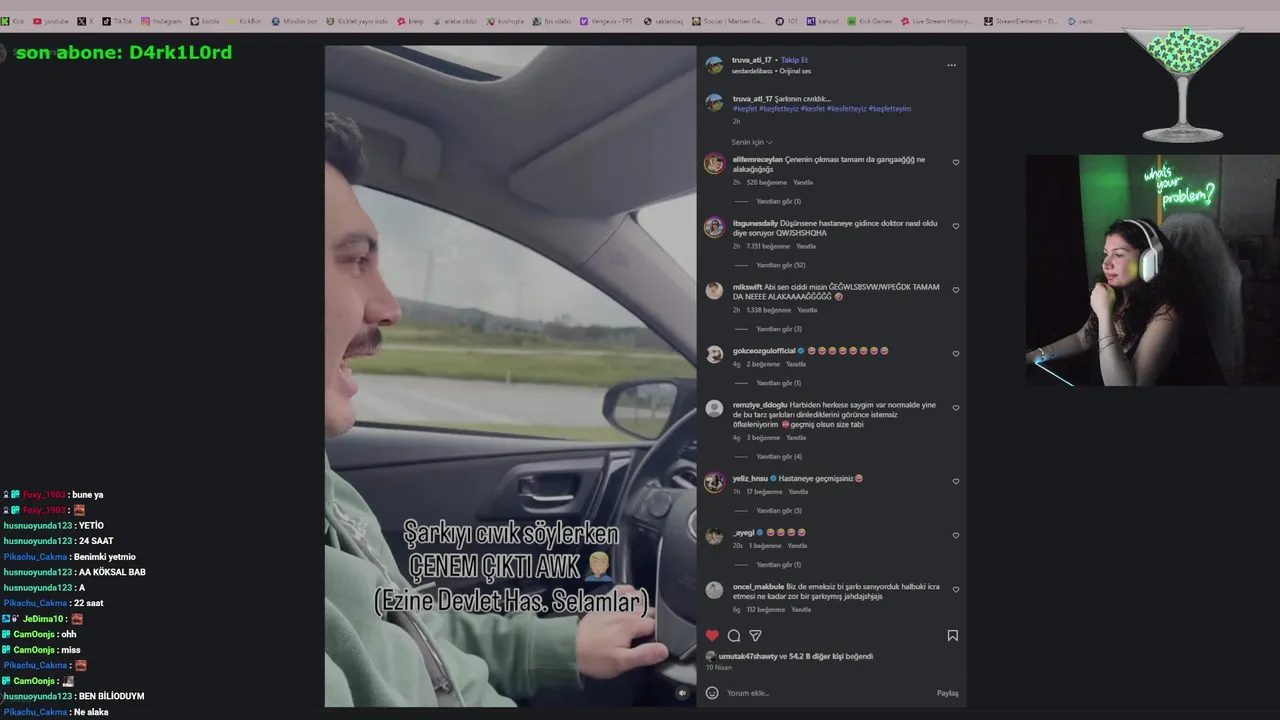Open the emoji picker in comment box

coord(712,693)
